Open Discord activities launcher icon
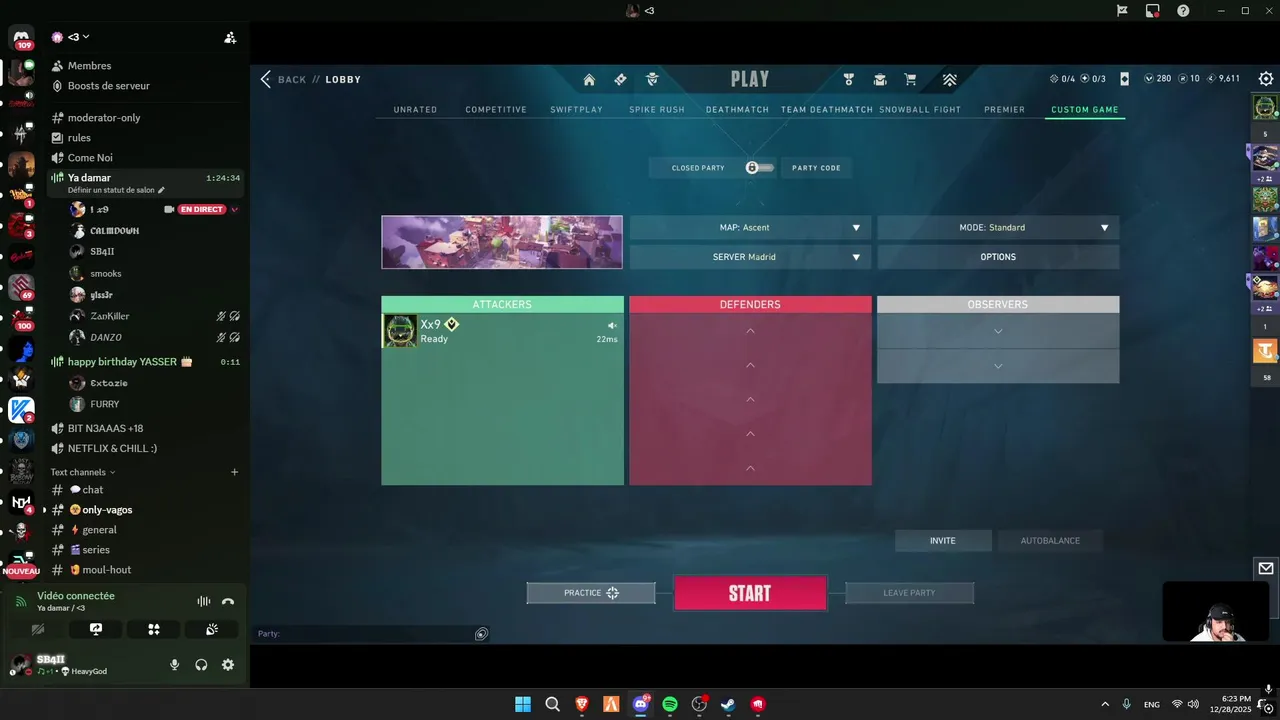 154,629
